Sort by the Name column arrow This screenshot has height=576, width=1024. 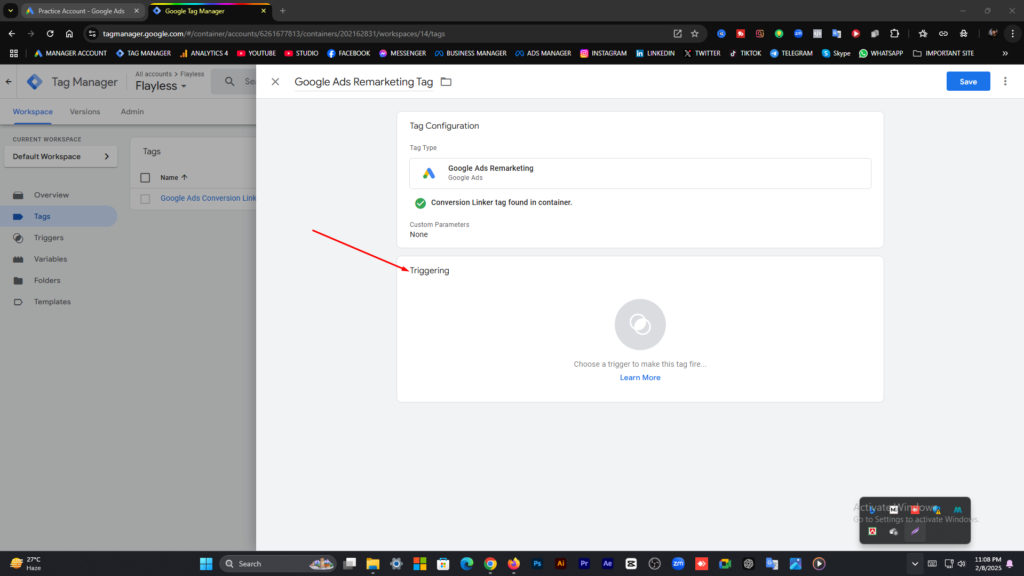(184, 178)
